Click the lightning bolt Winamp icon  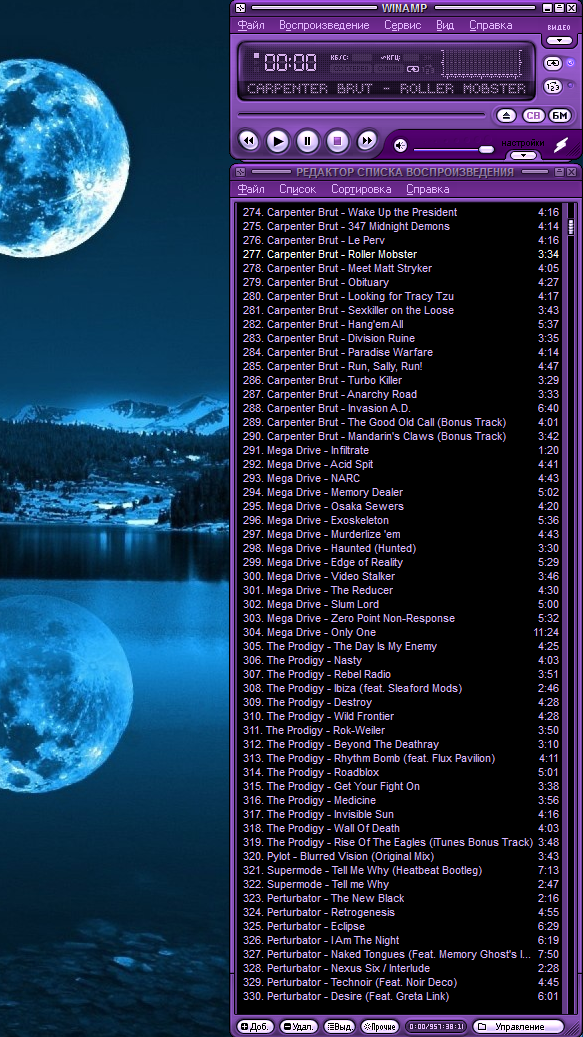(x=561, y=144)
